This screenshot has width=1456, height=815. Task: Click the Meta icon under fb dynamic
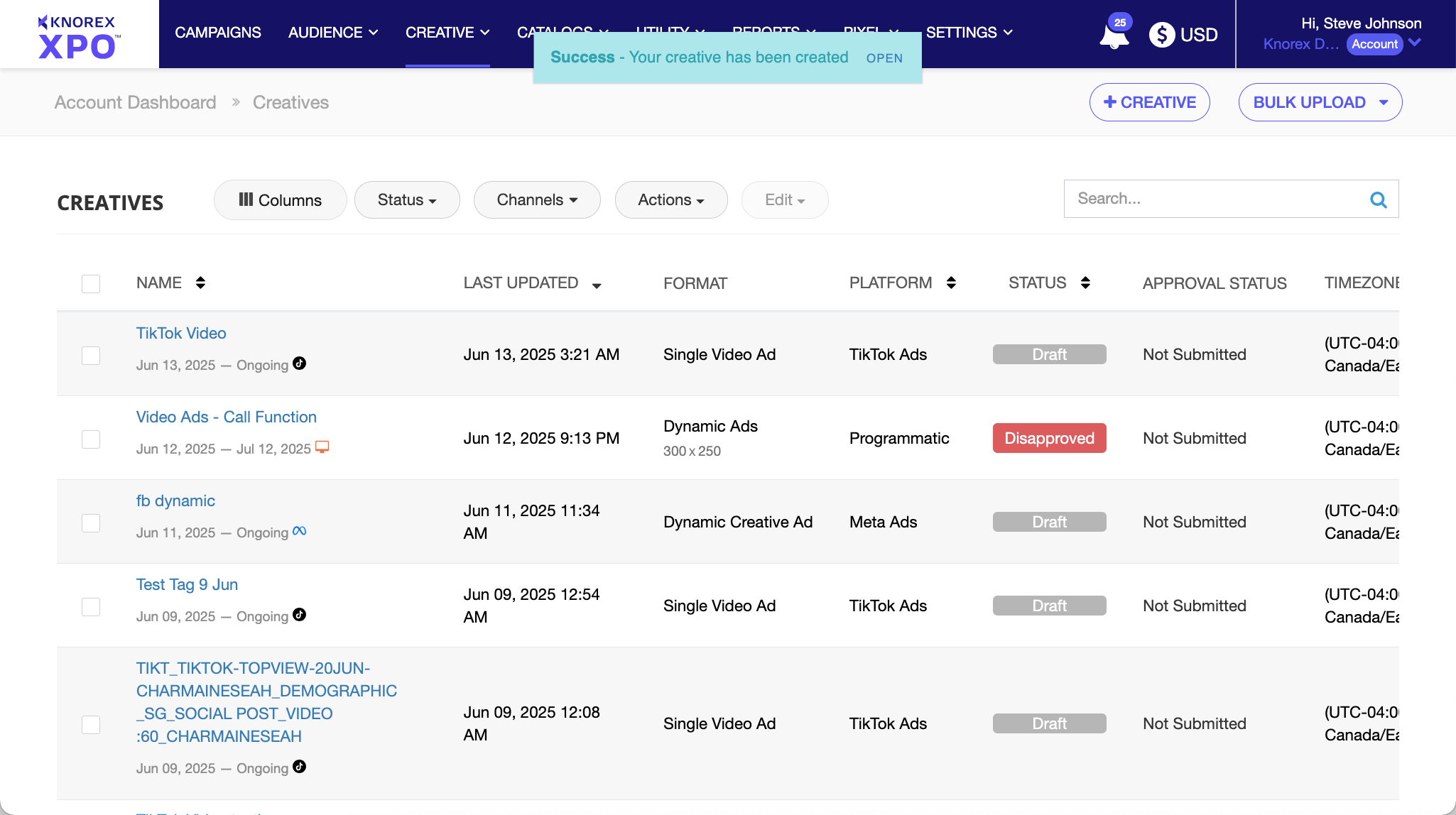[x=300, y=531]
